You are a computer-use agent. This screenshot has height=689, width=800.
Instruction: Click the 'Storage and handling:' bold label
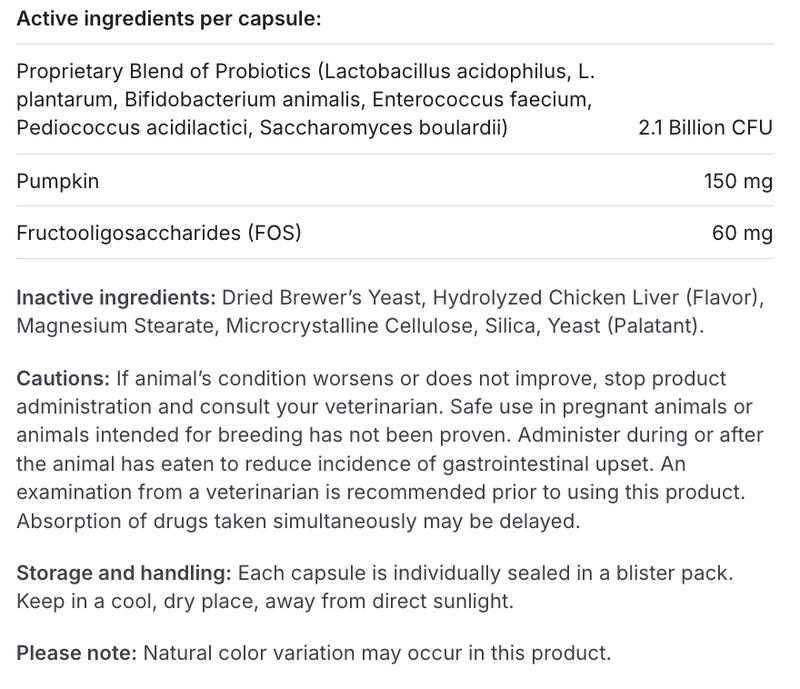pos(123,574)
